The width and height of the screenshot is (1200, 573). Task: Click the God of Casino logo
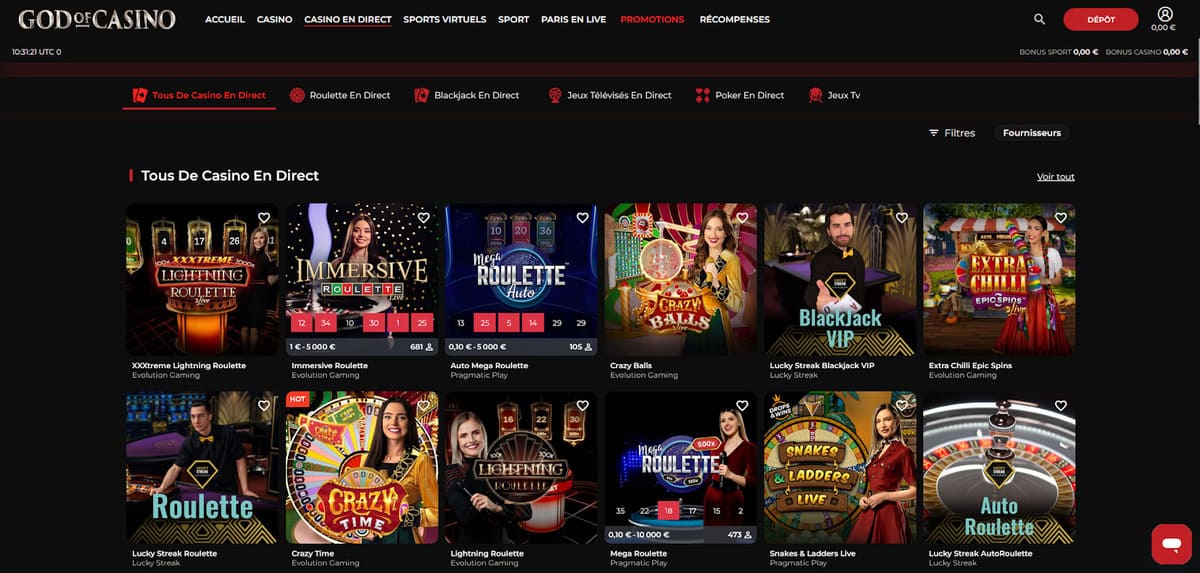(x=97, y=19)
